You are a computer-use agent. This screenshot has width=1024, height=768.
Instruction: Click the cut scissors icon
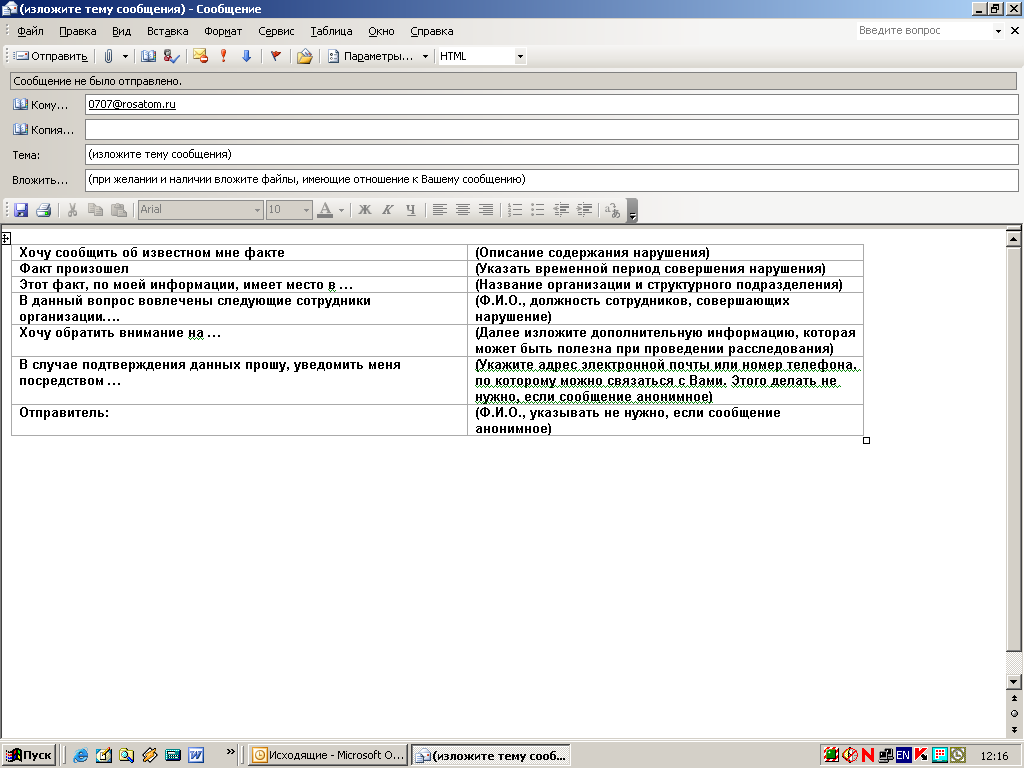click(72, 210)
